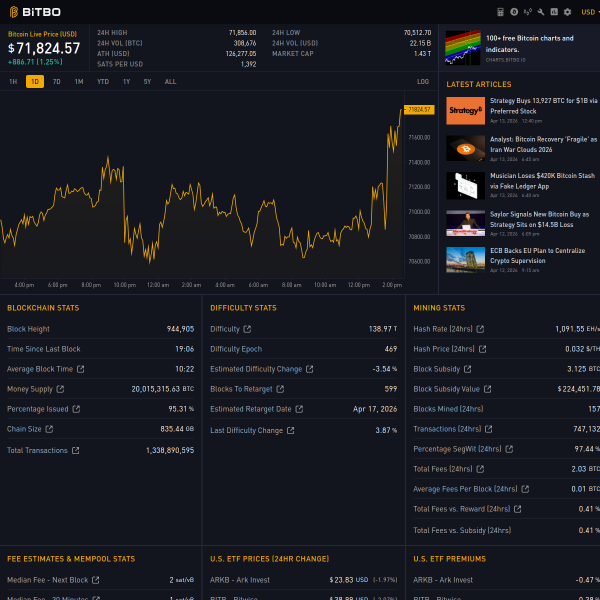Open external link icon beside Total Transactions
The width and height of the screenshot is (600, 600).
pyautogui.click(x=75, y=450)
